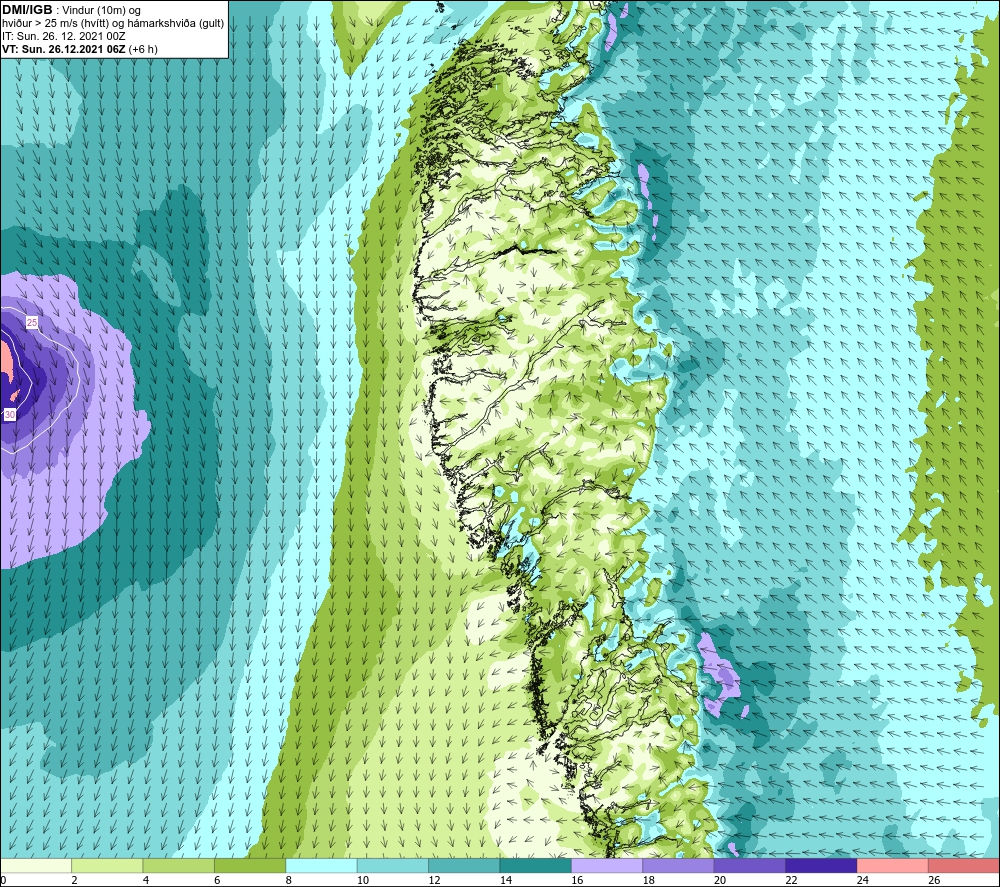Pick the 16–18 m/s lavender legend swatch
Image resolution: width=1000 pixels, height=887 pixels.
(x=607, y=865)
